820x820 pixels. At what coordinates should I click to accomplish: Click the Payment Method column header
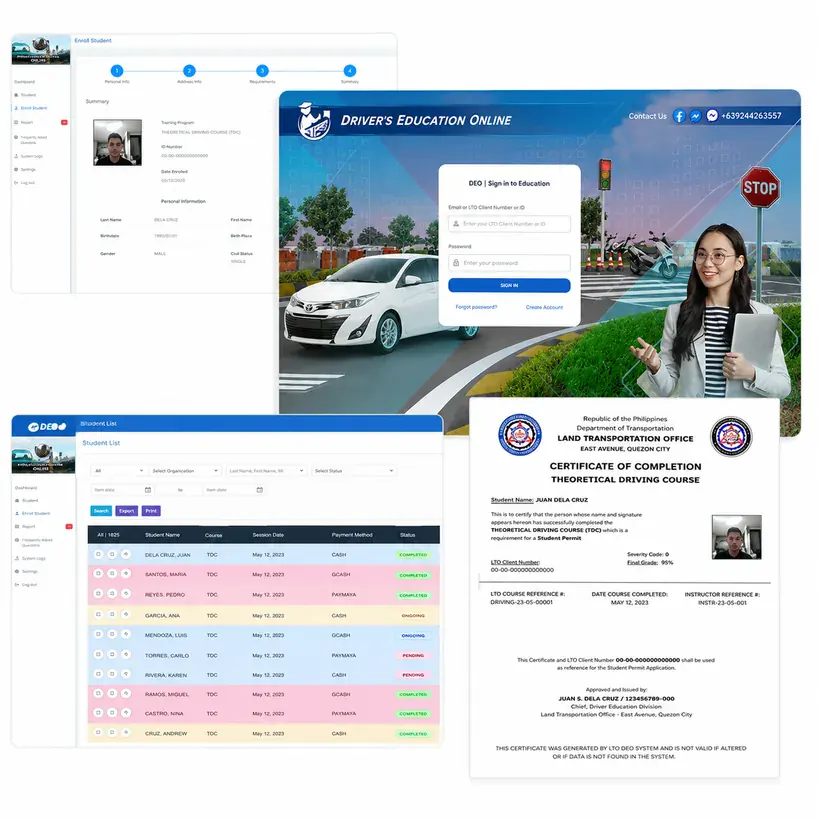tap(352, 535)
